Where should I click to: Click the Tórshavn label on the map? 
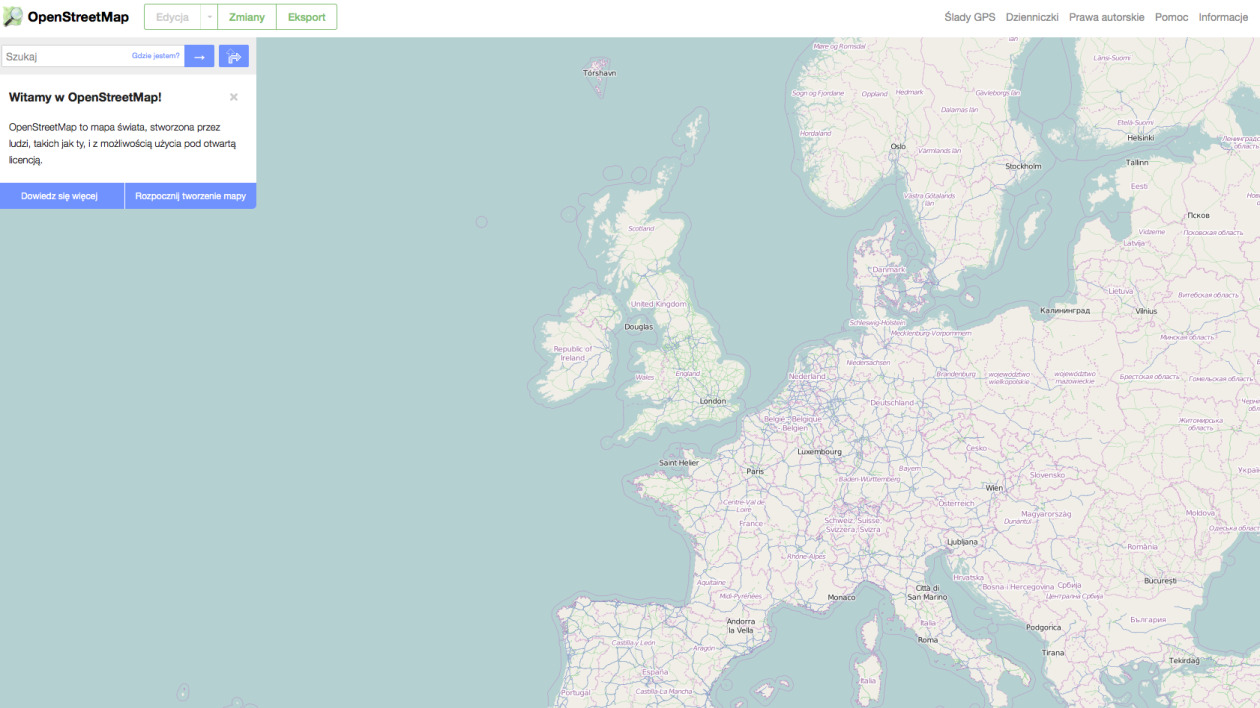[x=600, y=73]
